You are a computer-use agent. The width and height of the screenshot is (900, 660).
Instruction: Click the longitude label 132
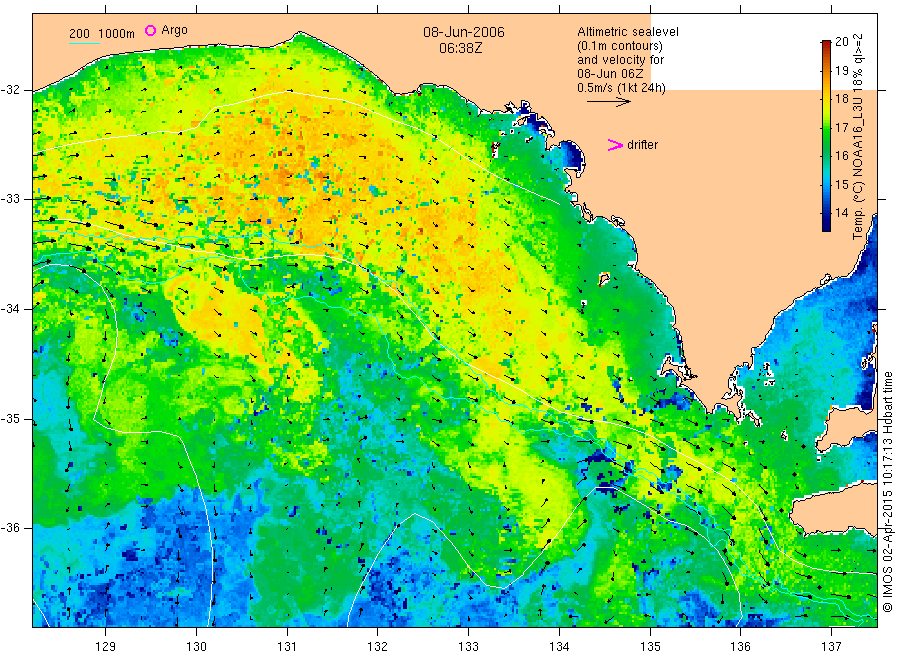pos(378,647)
